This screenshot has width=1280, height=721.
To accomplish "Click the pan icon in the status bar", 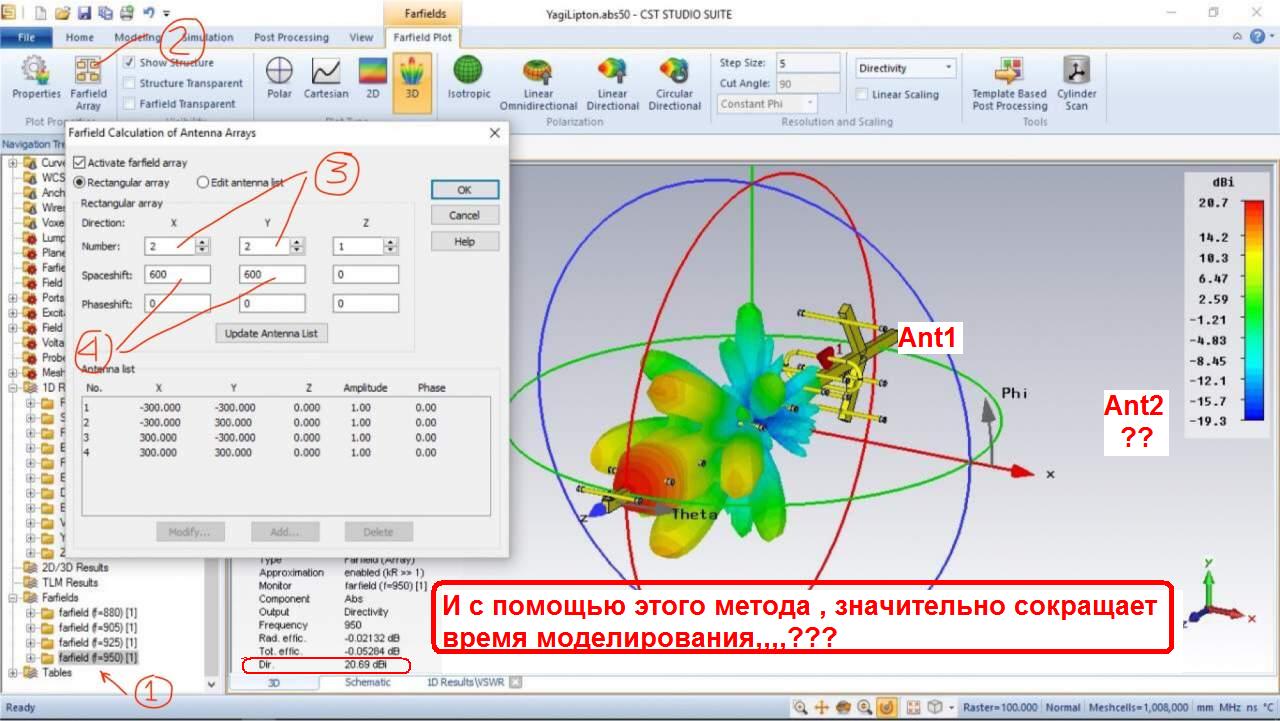I will pos(821,707).
